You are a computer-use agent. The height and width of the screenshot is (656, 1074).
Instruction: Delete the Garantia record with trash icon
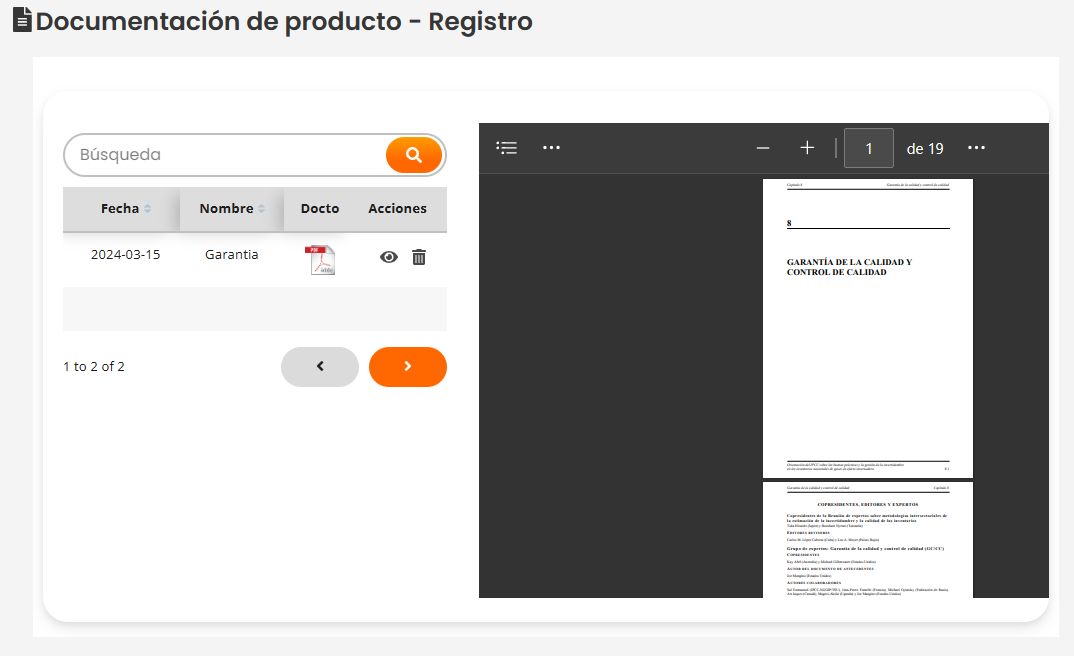point(419,257)
